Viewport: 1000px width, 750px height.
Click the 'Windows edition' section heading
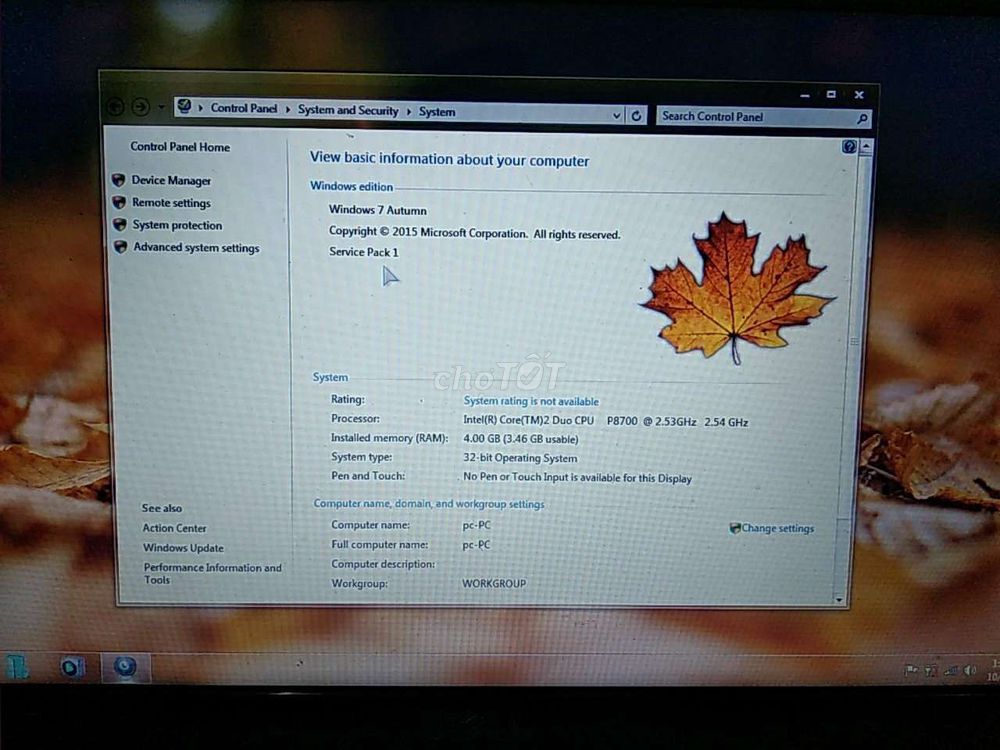pyautogui.click(x=351, y=186)
